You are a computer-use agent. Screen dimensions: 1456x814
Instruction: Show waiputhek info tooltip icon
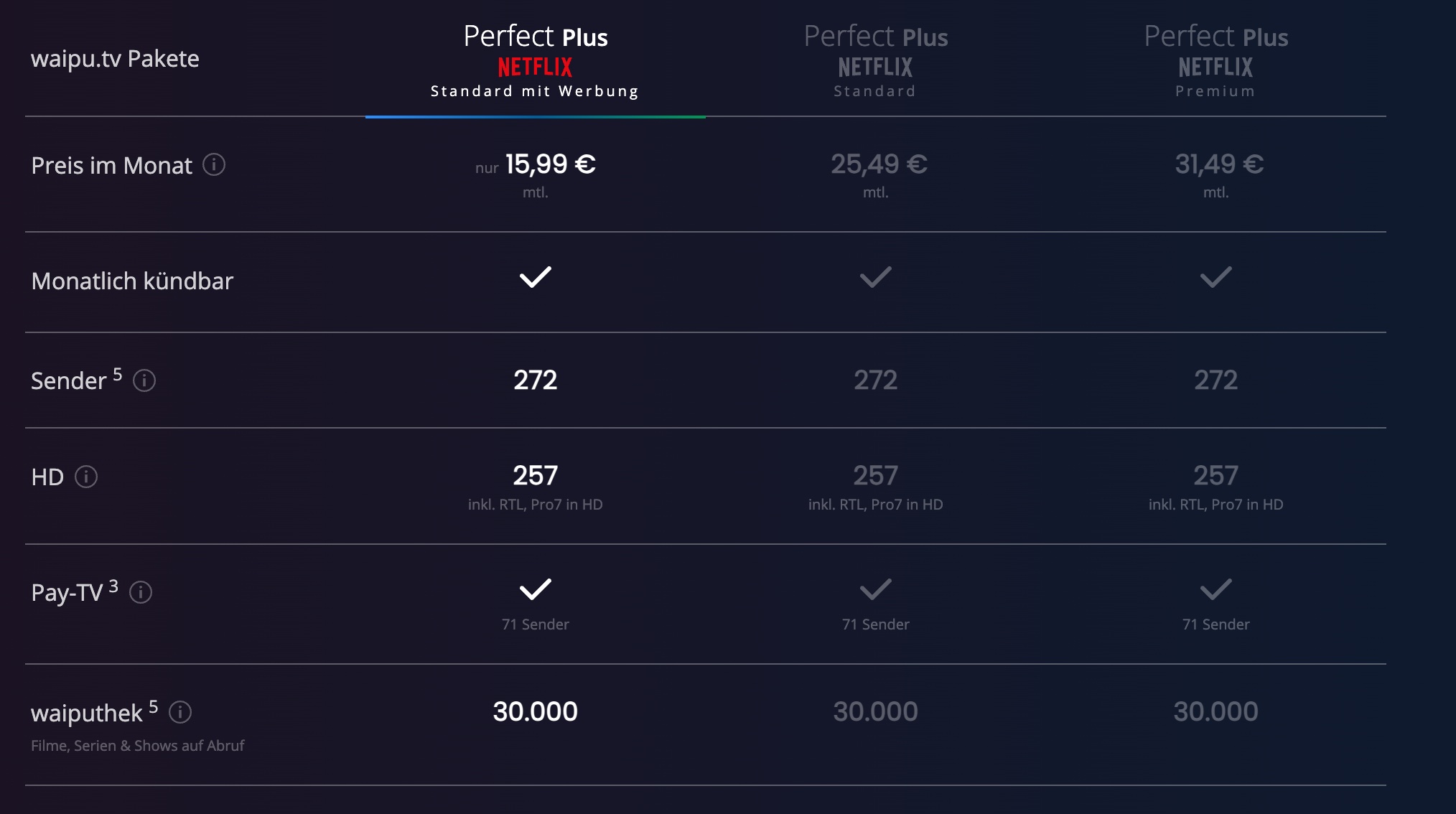click(180, 712)
